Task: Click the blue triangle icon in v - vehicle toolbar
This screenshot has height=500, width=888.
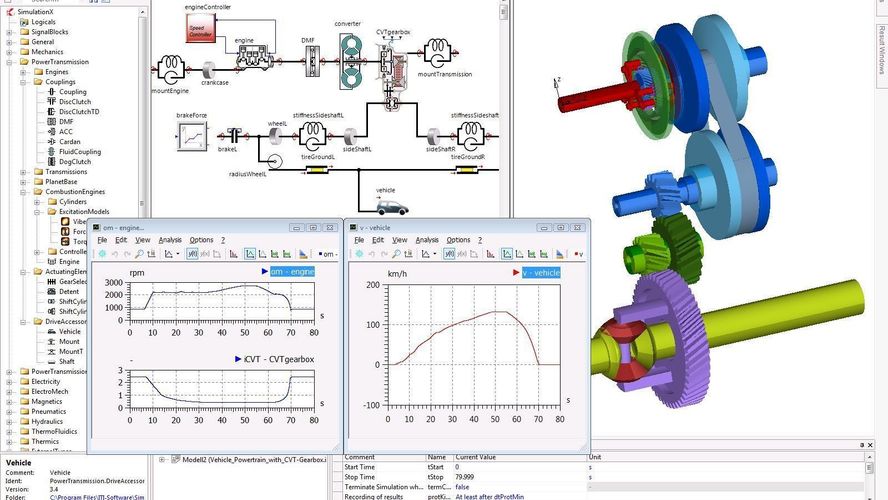Action: (x=560, y=254)
